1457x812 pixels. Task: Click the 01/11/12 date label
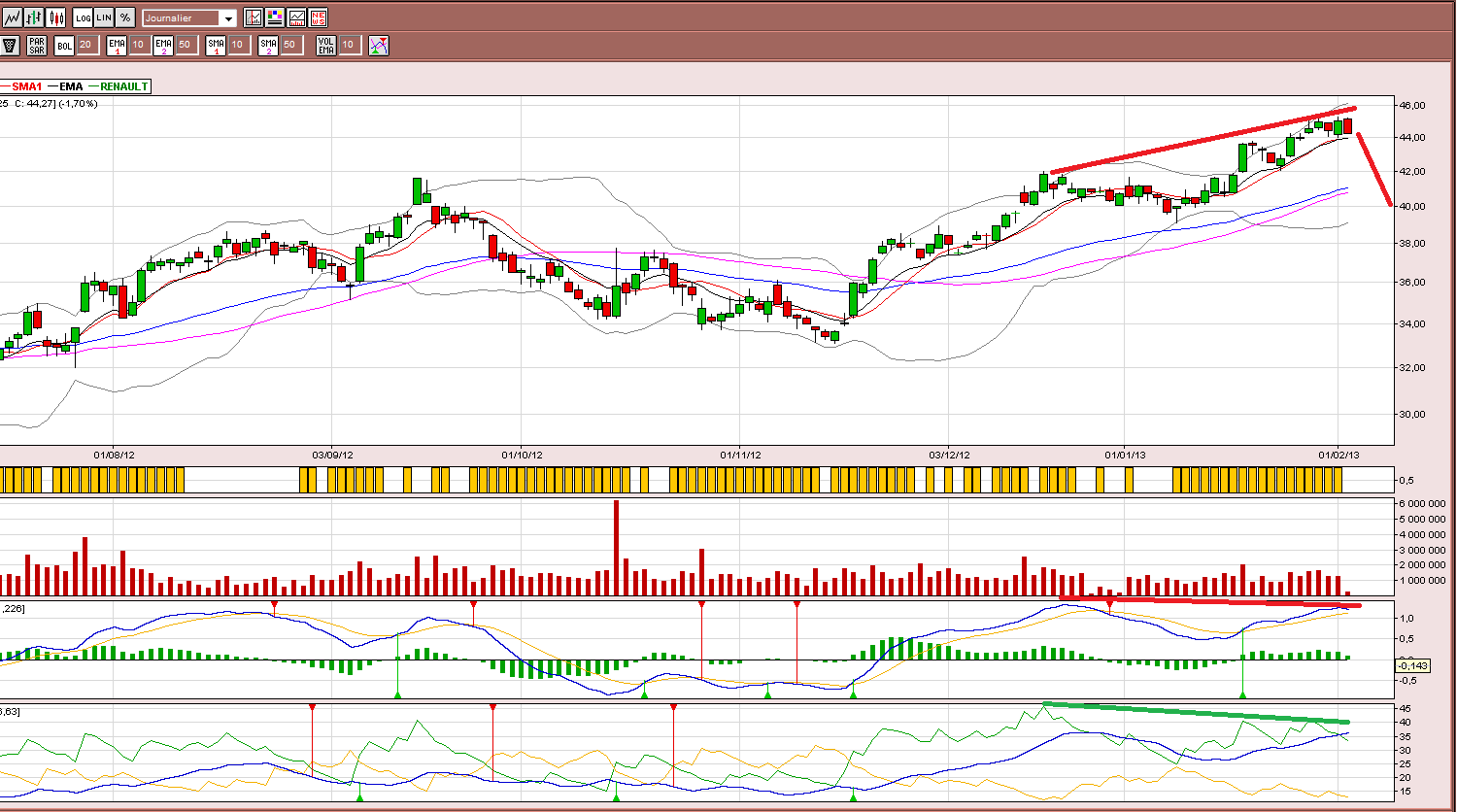(x=739, y=454)
